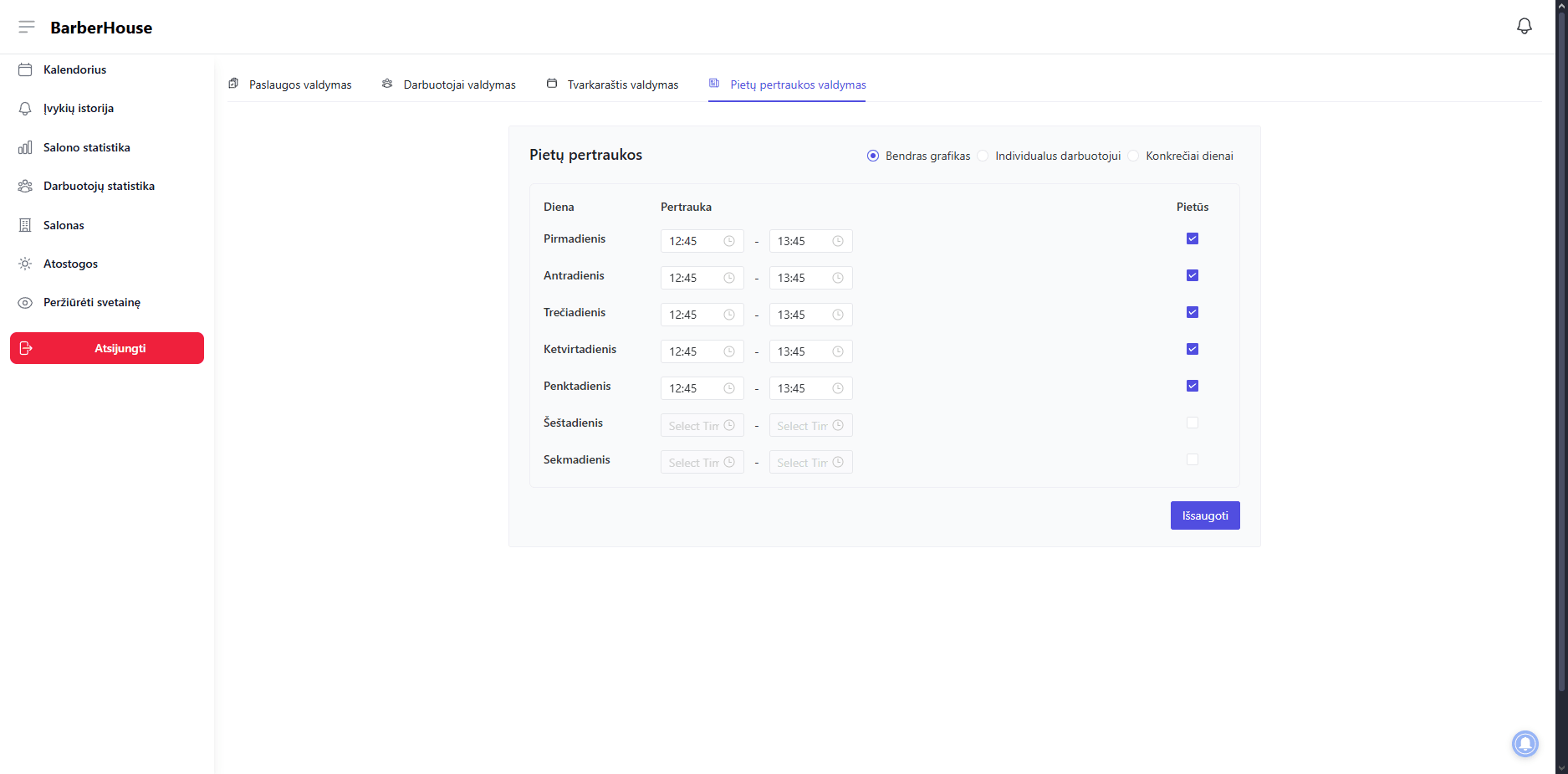Open notifications bell in top bar
This screenshot has width=1568, height=774.
(1524, 27)
